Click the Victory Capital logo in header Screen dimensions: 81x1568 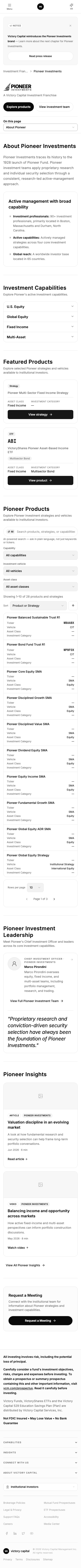pyautogui.click(x=40, y=7)
